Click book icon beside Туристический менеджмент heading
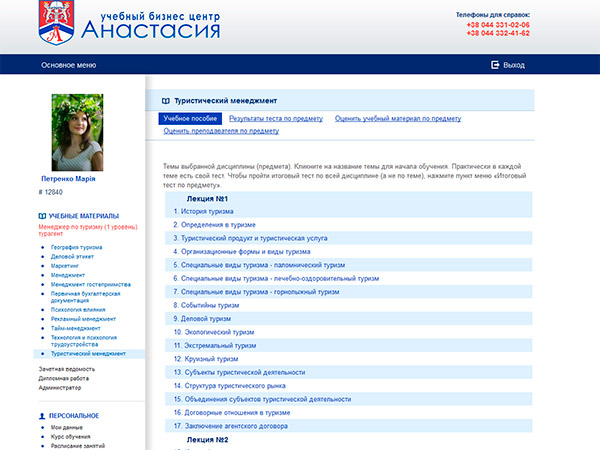The width and height of the screenshot is (600, 450). (165, 101)
